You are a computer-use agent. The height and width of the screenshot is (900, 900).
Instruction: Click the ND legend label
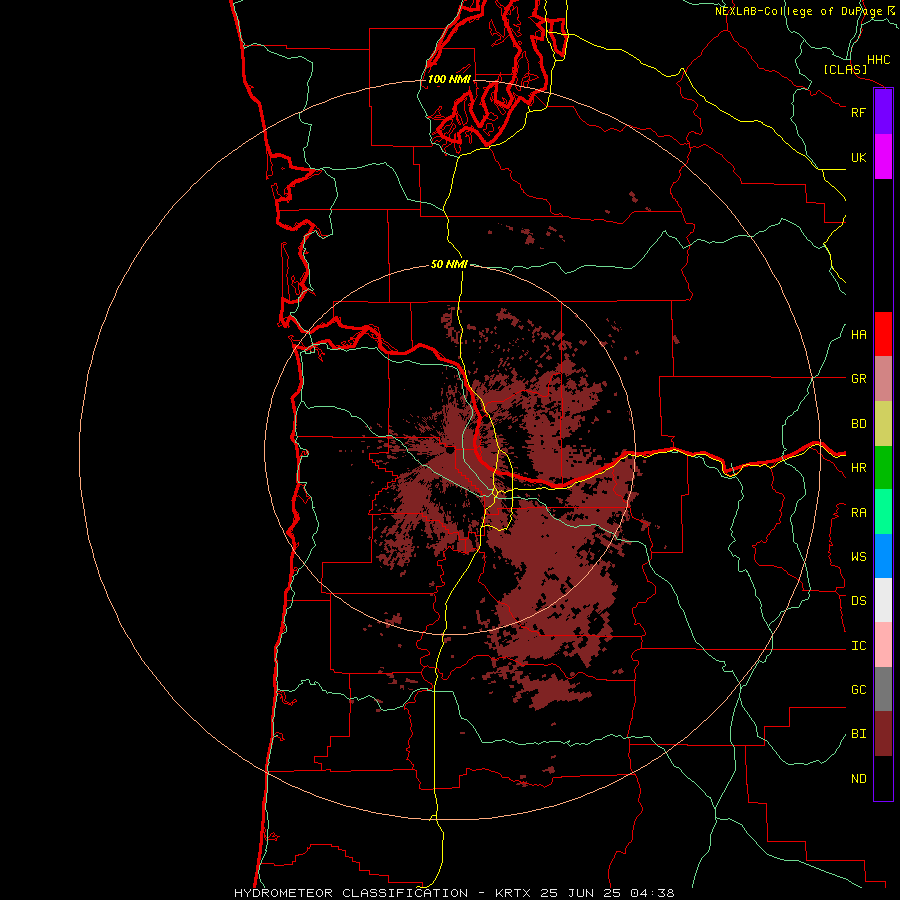[858, 779]
